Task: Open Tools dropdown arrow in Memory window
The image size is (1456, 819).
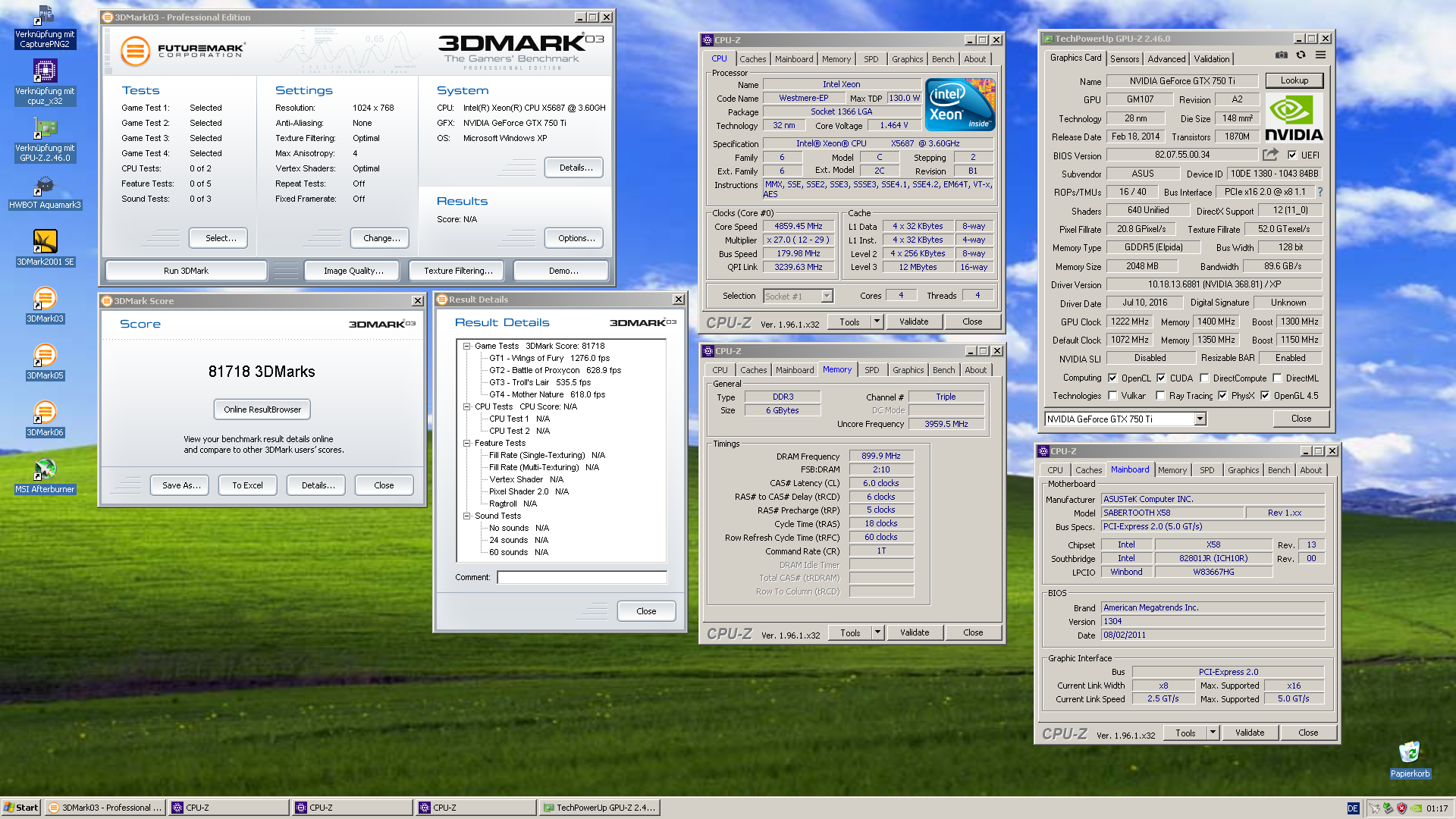Action: point(878,632)
